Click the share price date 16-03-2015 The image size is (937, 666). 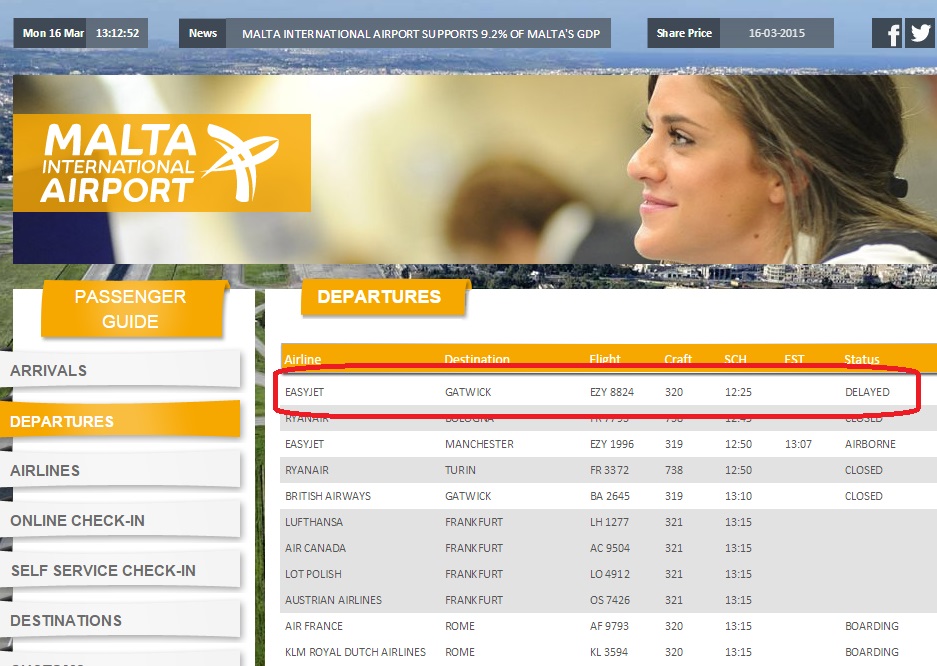coord(777,33)
